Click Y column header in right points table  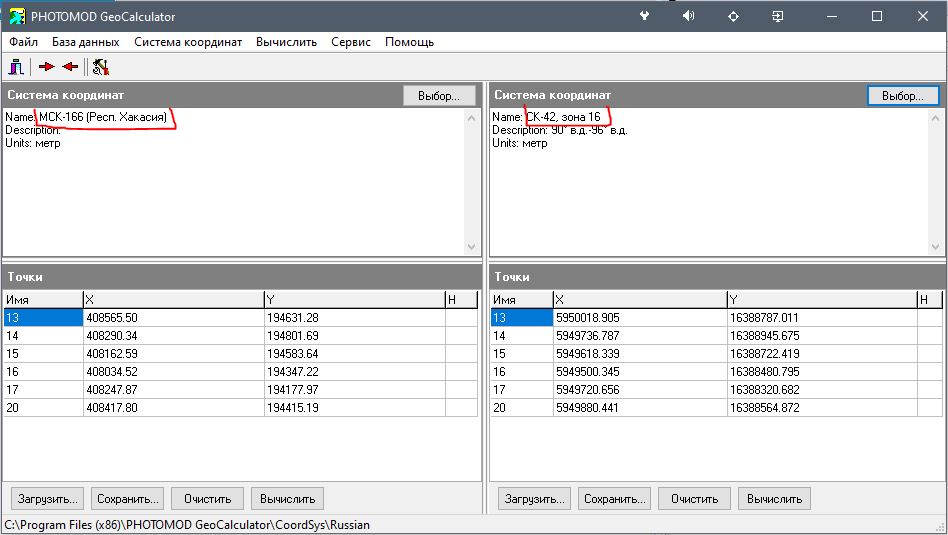(x=822, y=299)
